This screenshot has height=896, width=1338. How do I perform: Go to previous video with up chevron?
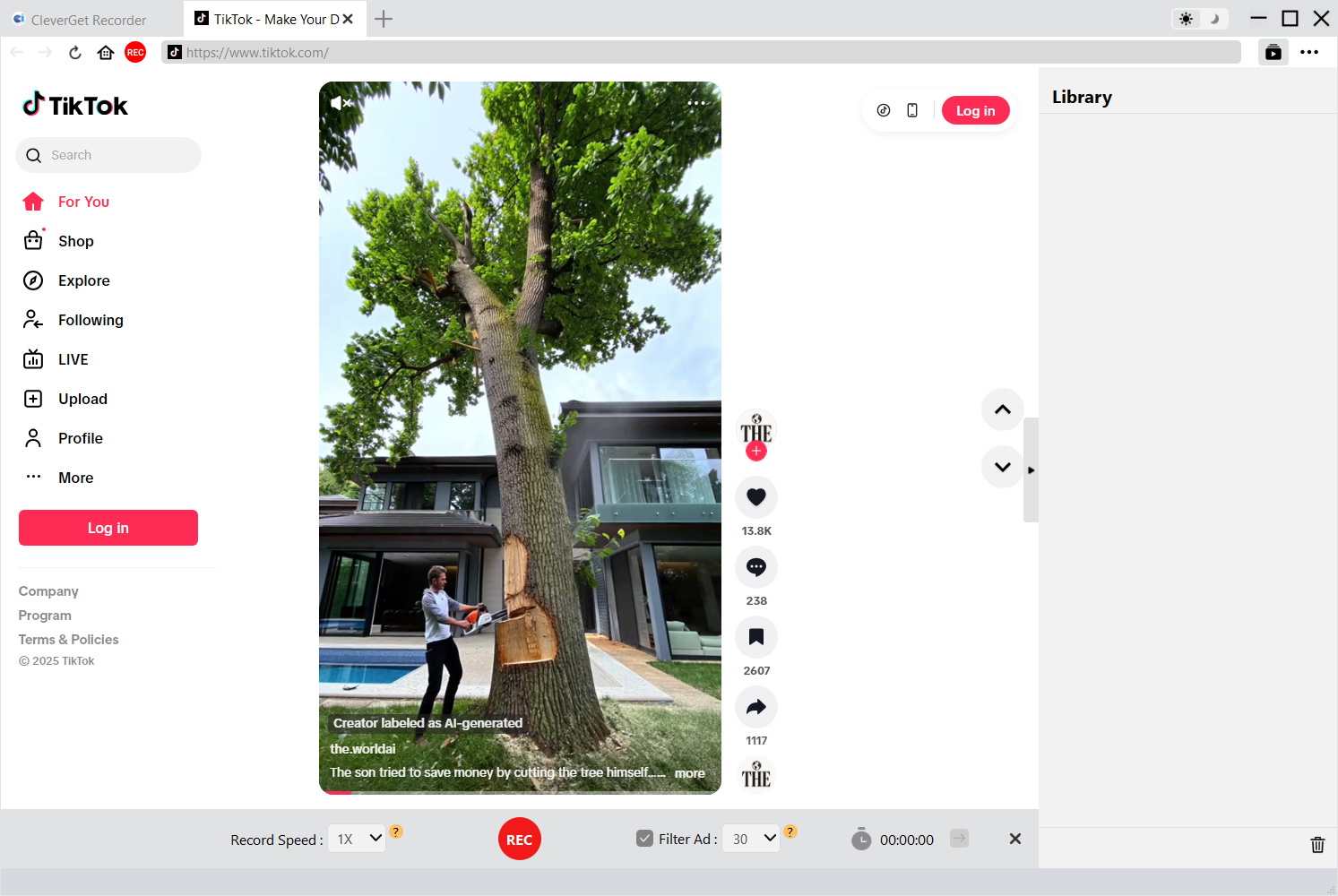click(1003, 409)
